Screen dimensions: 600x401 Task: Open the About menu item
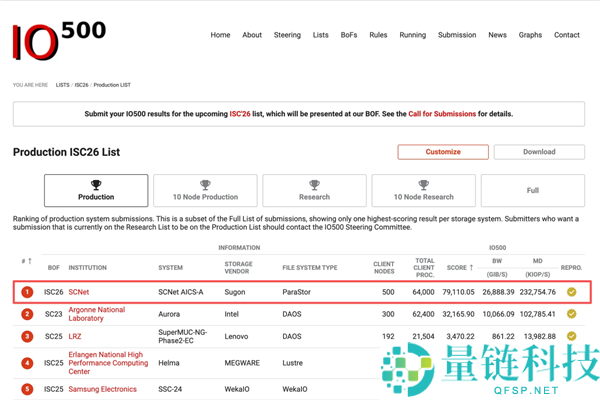252,35
